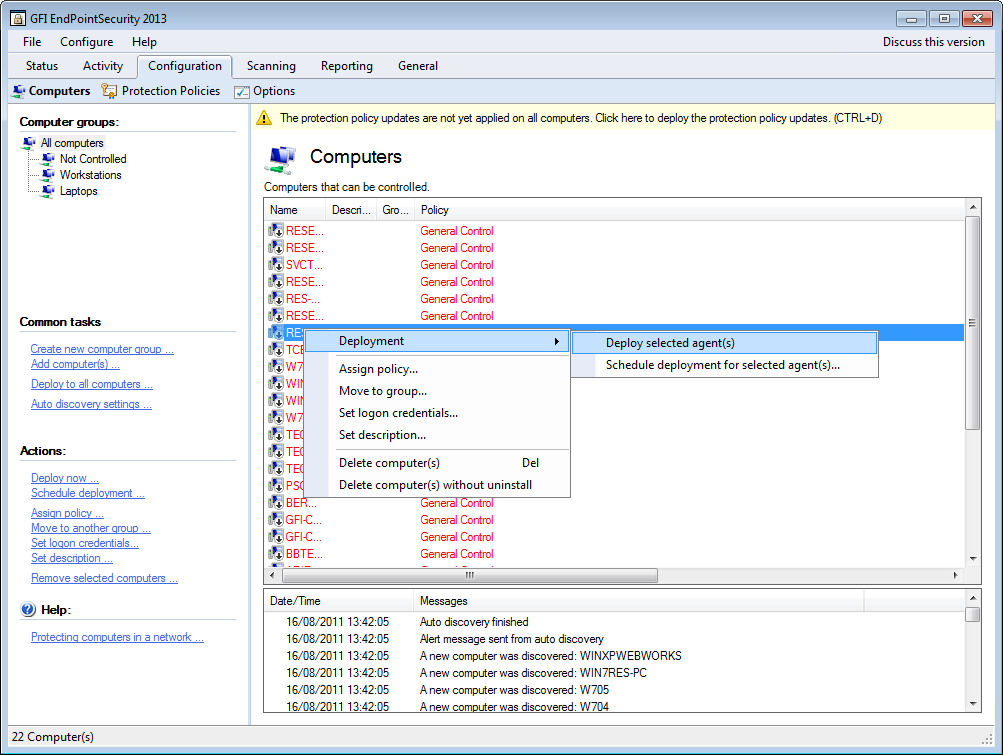
Task: Click Create new computer group link
Action: tap(102, 349)
